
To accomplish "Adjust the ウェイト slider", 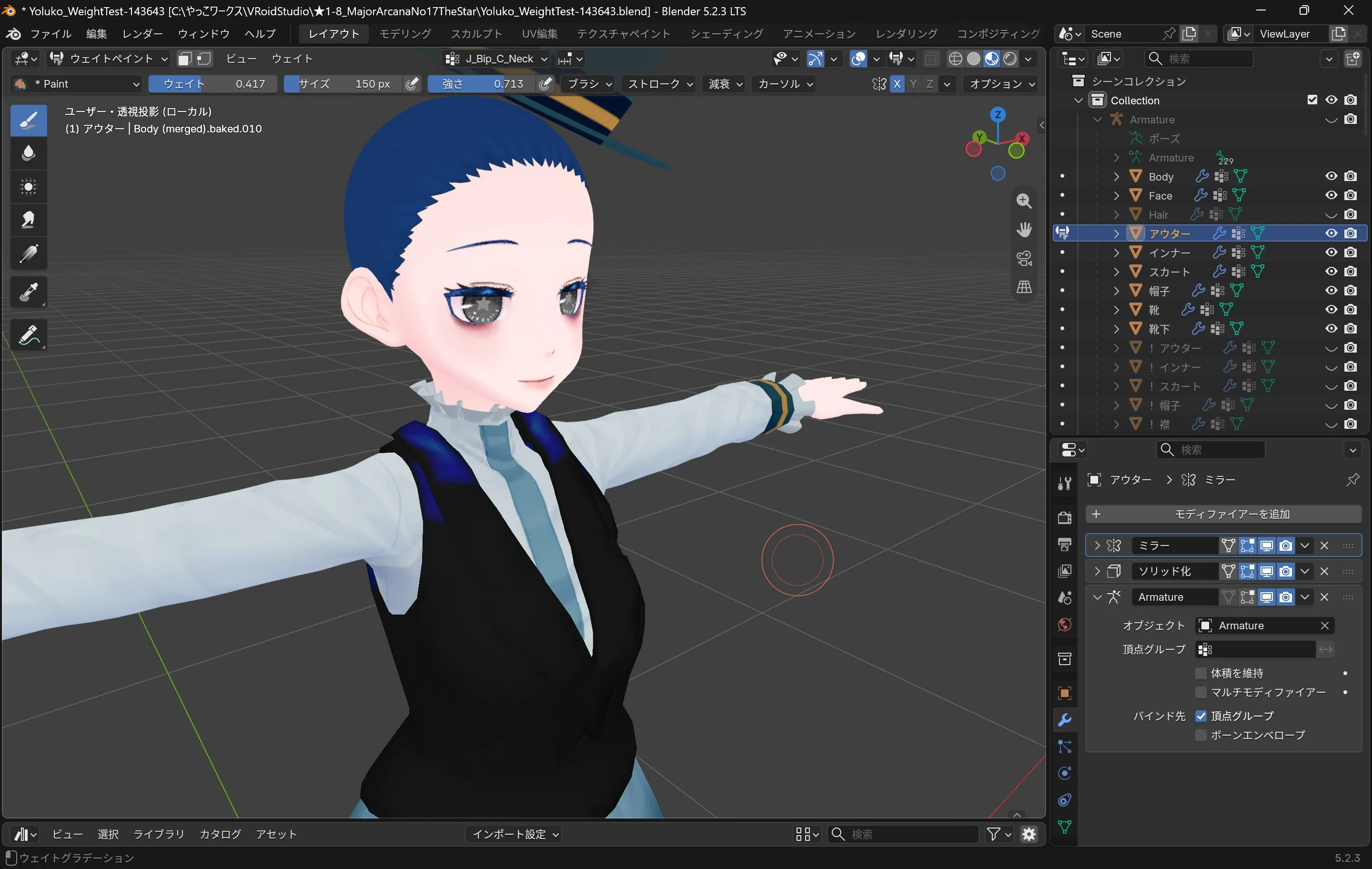I will (x=212, y=84).
